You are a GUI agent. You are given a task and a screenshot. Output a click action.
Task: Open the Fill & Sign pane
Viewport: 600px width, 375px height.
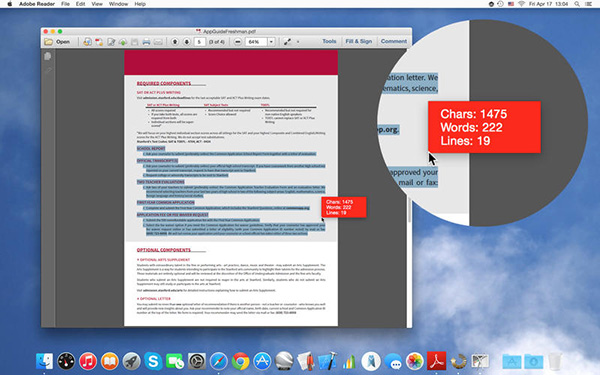click(x=359, y=41)
